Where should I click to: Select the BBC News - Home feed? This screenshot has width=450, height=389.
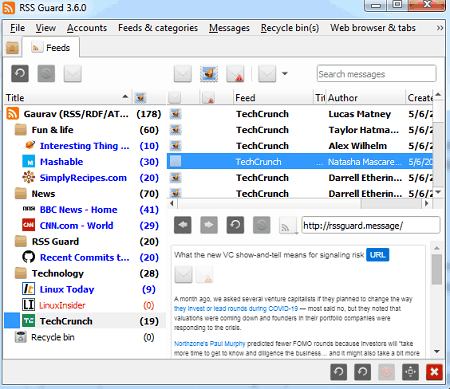point(85,210)
